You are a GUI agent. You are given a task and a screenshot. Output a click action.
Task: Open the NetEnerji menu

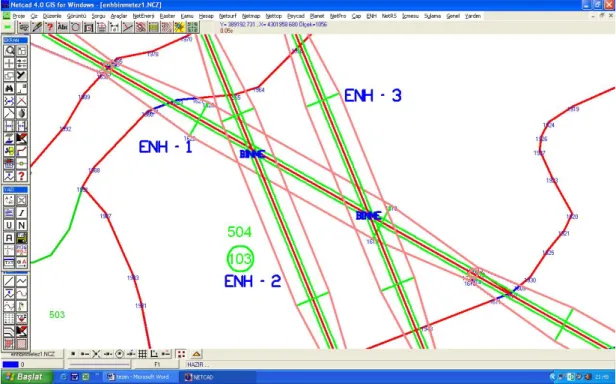tap(143, 16)
